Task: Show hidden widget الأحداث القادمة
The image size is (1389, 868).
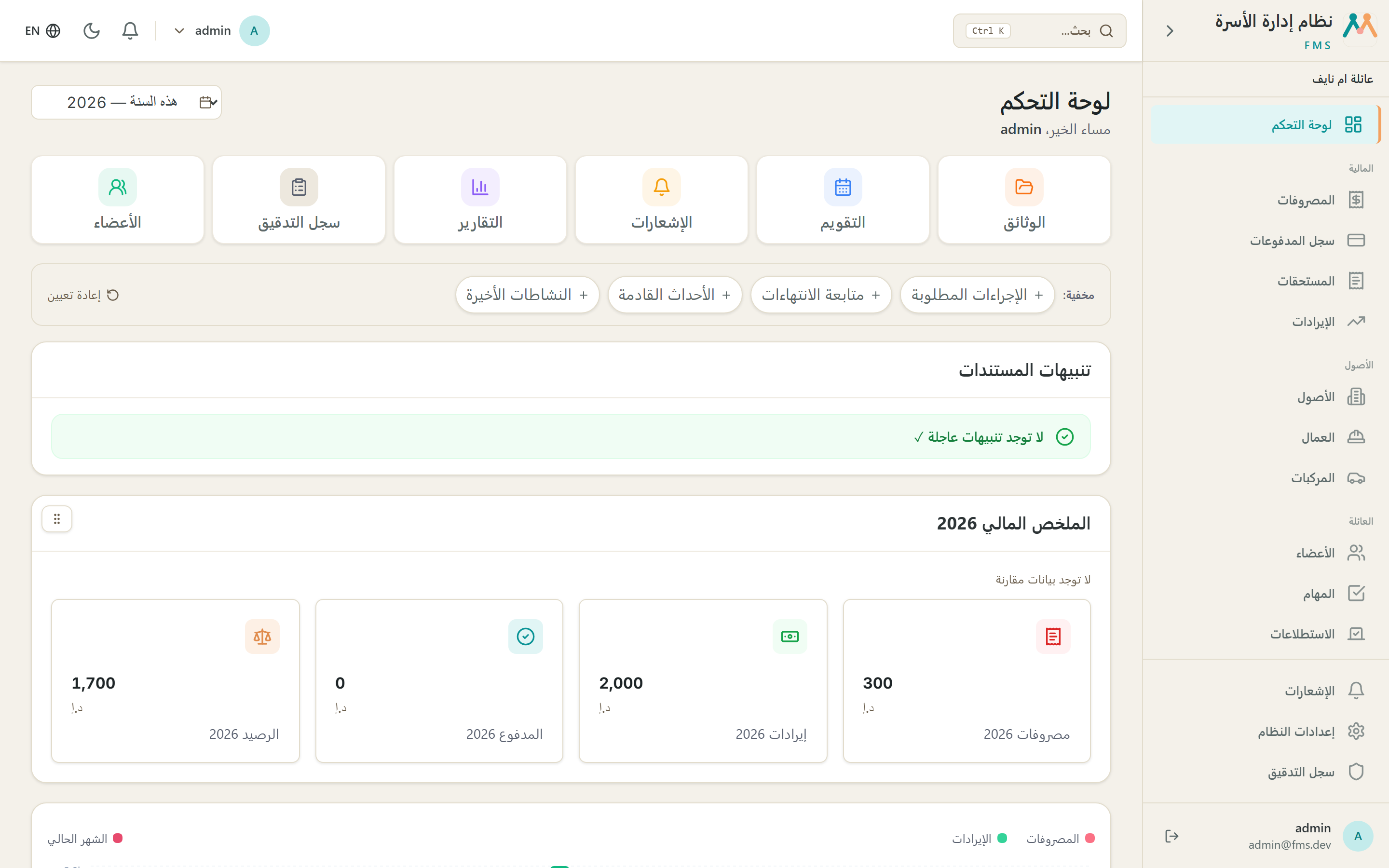Action: pyautogui.click(x=674, y=295)
